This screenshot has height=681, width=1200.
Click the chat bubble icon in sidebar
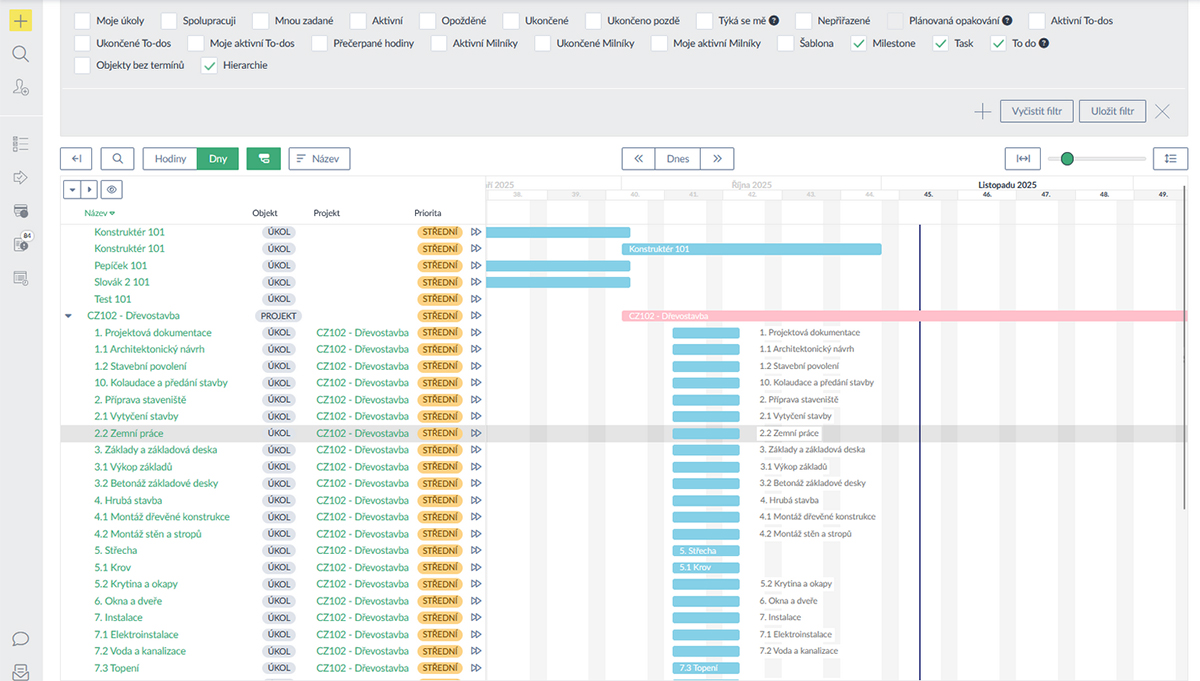tap(20, 639)
